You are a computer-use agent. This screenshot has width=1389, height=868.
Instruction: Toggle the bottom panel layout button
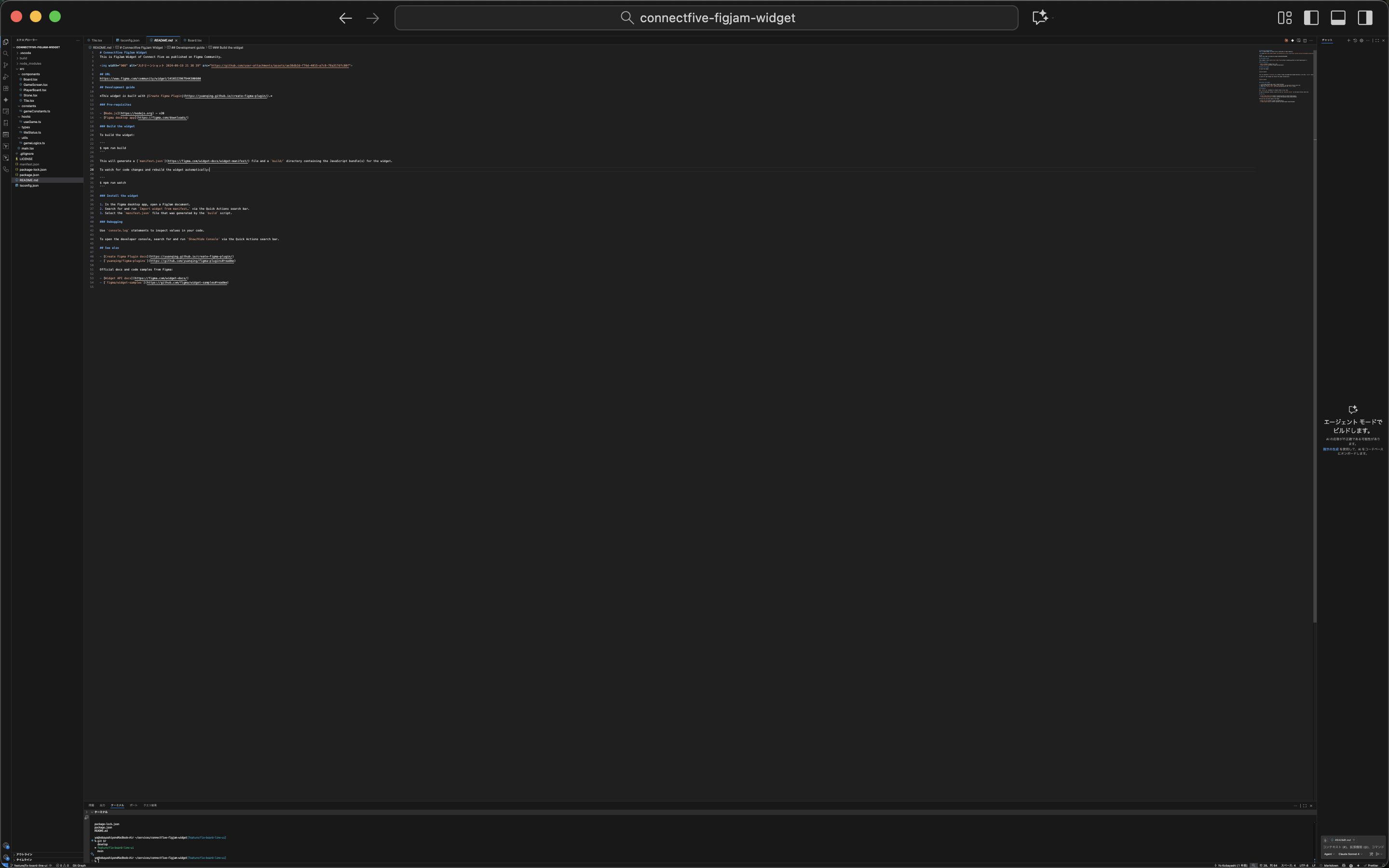(1338, 18)
